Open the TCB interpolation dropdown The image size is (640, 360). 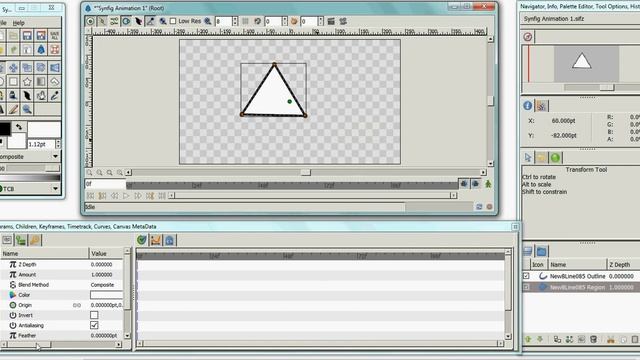[29, 189]
